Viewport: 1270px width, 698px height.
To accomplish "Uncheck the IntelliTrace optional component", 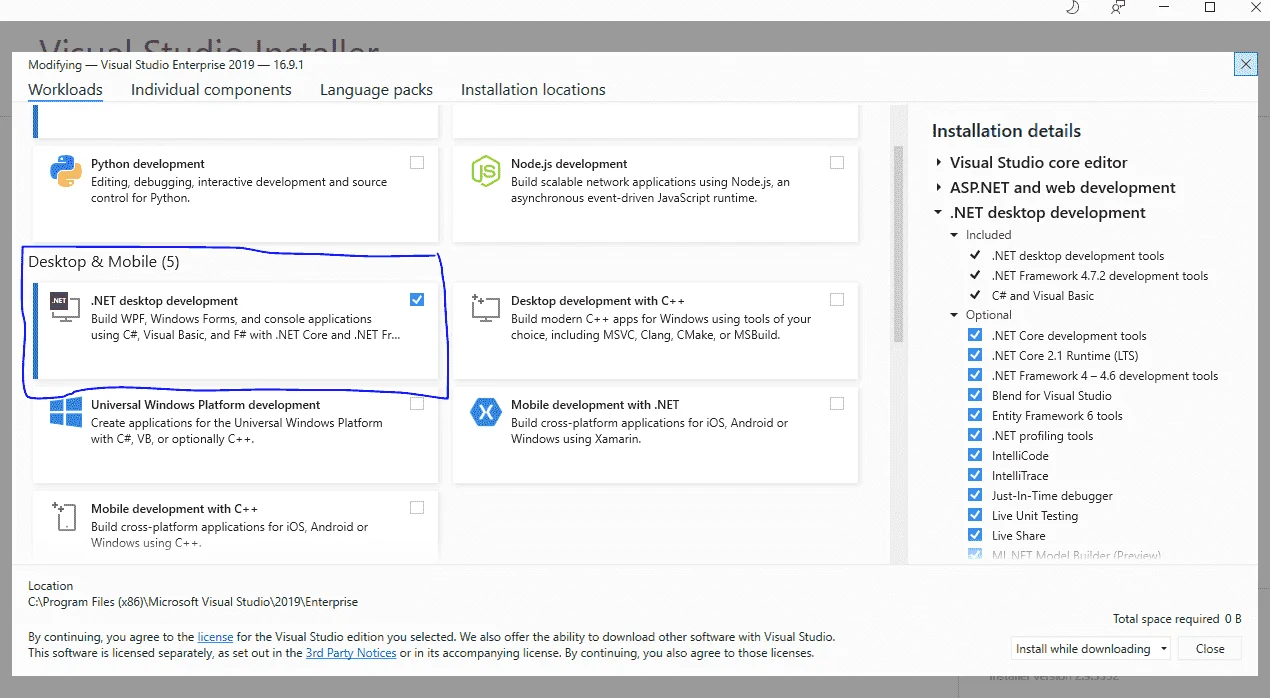I will coord(975,476).
